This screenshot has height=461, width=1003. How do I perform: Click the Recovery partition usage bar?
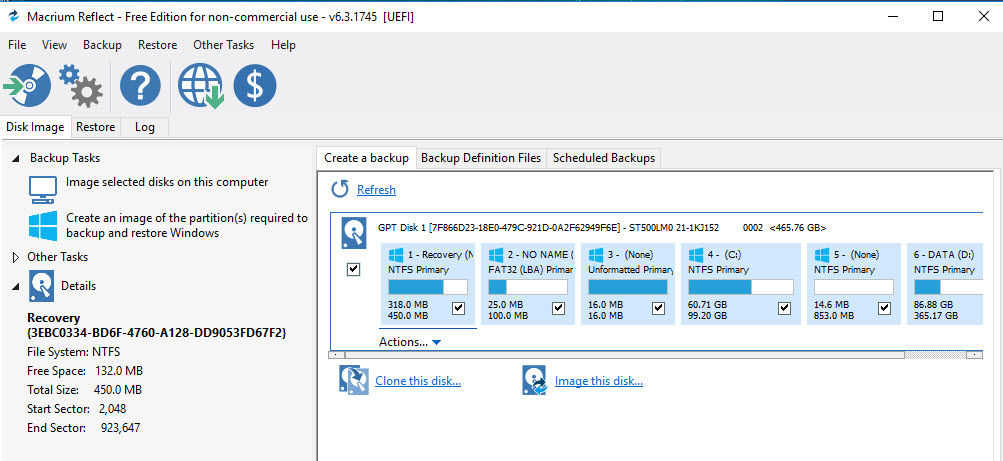(428, 286)
